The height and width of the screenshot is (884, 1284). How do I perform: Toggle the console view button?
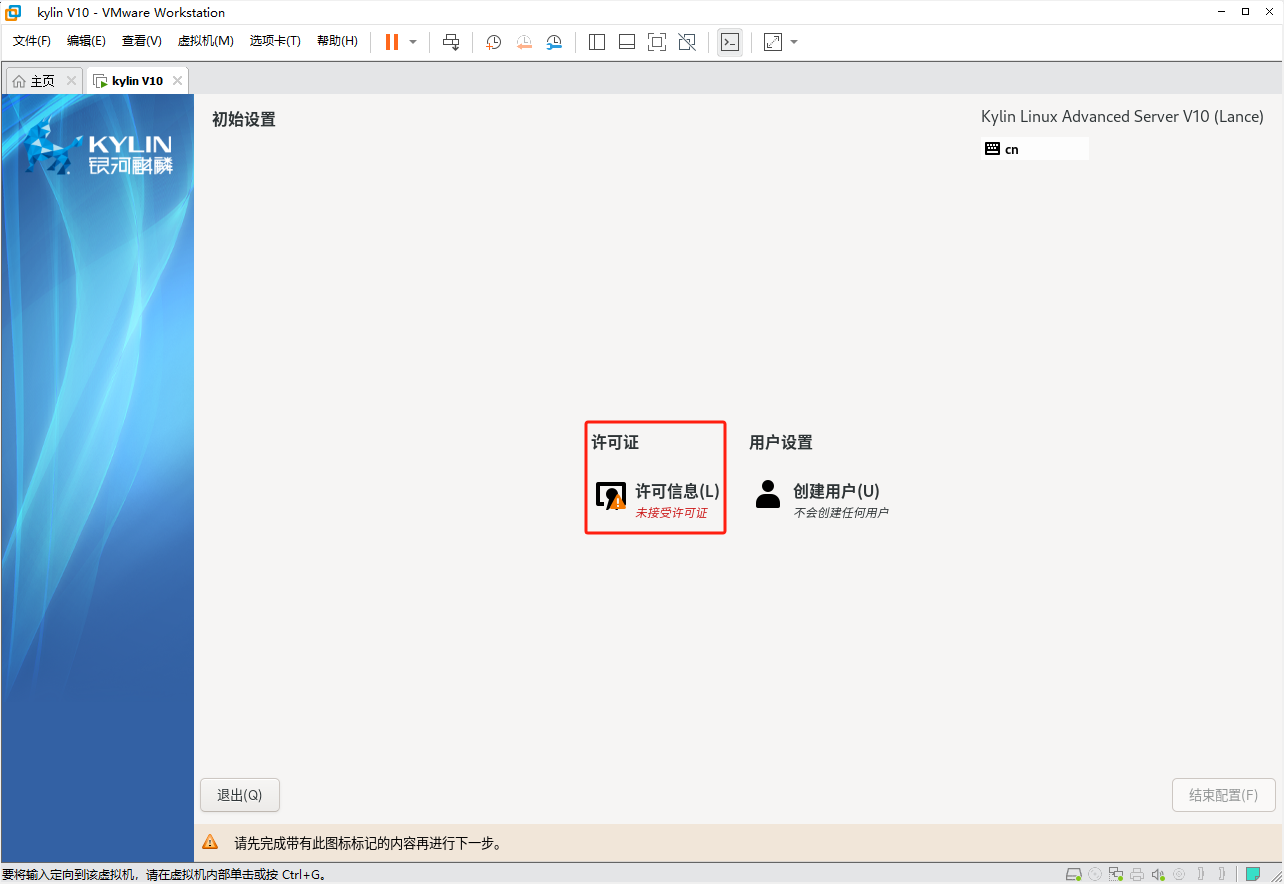(x=730, y=42)
